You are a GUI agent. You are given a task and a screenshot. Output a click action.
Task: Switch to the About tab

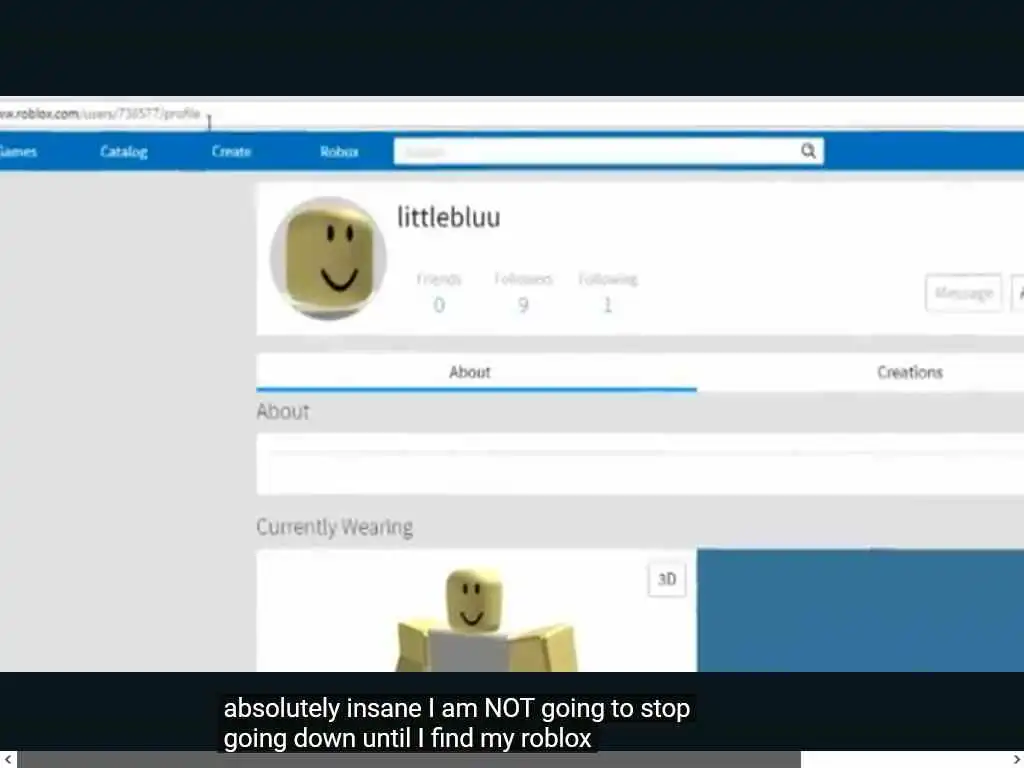tap(476, 372)
